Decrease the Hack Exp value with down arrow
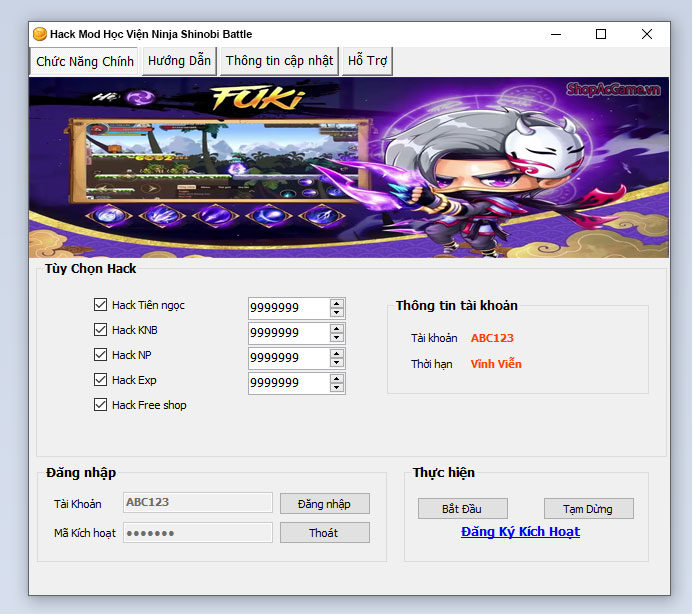The image size is (693, 616). (x=337, y=388)
